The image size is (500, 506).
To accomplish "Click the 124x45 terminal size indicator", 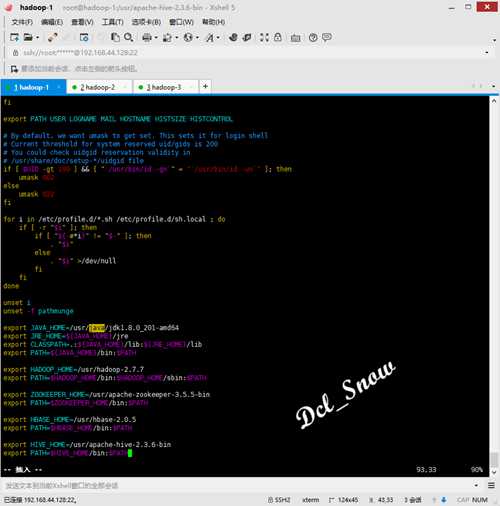I will [x=343, y=500].
